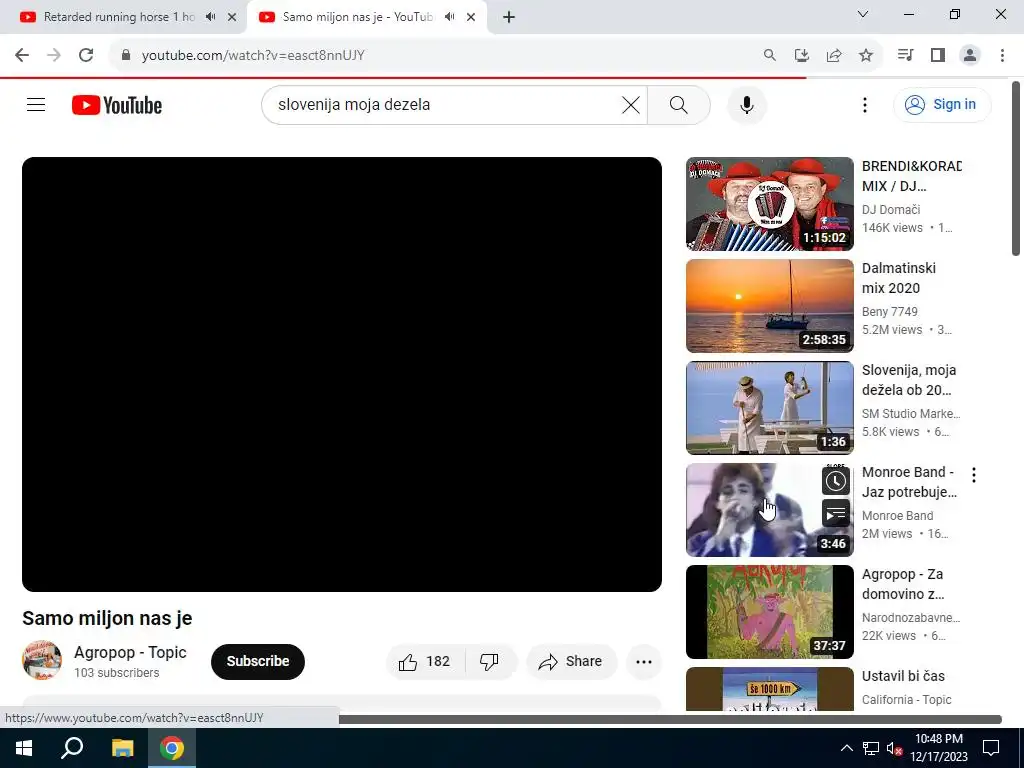Add Monroe Band video to queue
This screenshot has height=768, width=1024.
[x=835, y=513]
